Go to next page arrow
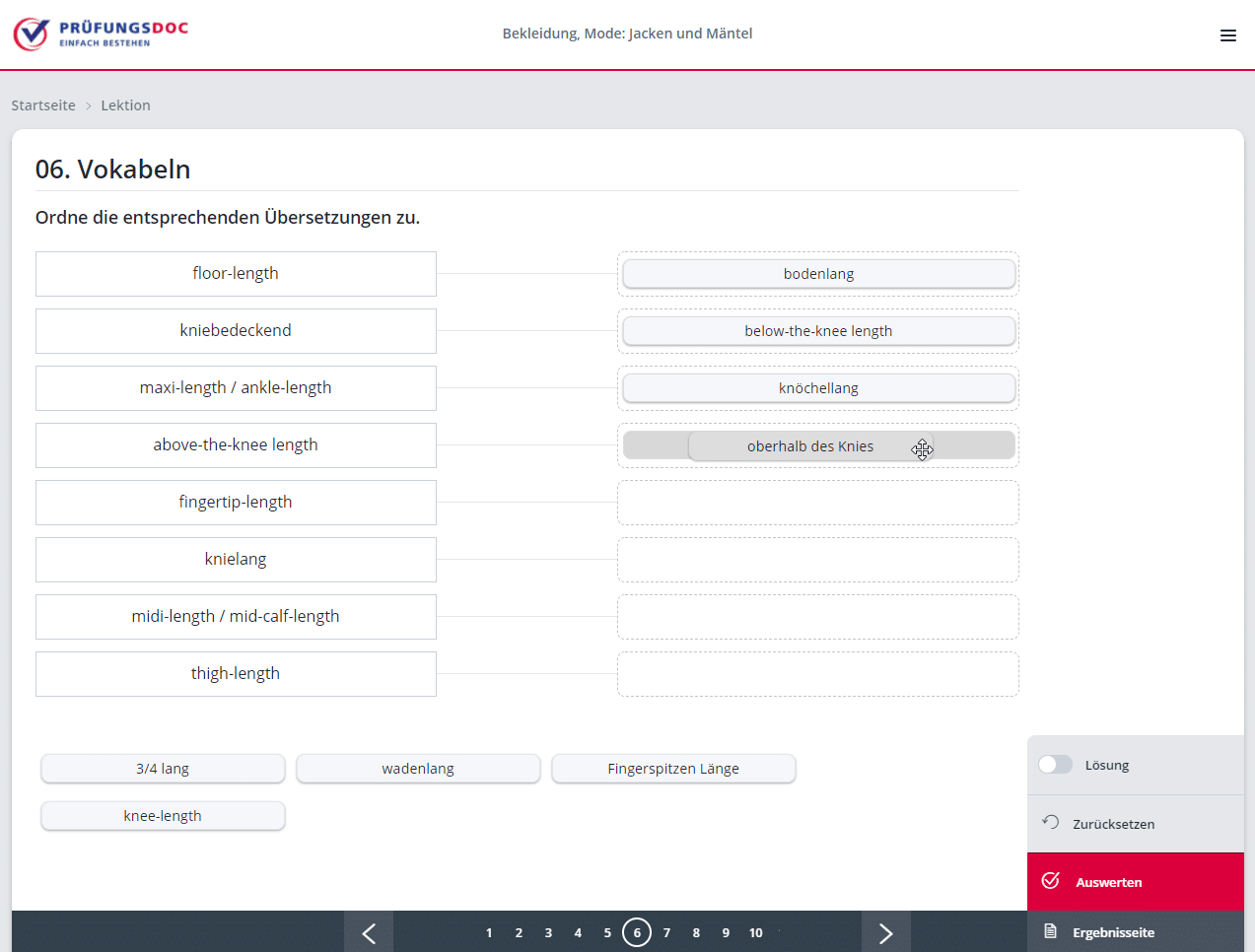Image resolution: width=1255 pixels, height=952 pixels. [x=885, y=932]
